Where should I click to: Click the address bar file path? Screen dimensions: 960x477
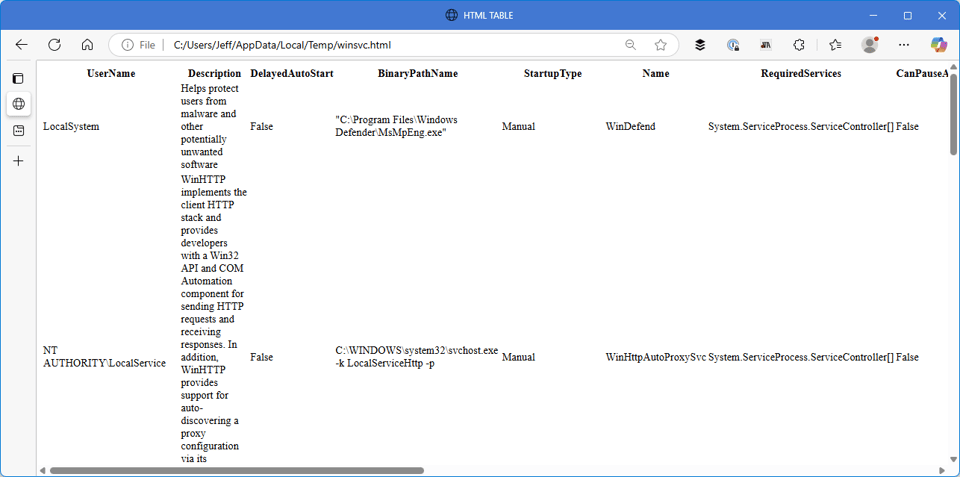(x=280, y=45)
